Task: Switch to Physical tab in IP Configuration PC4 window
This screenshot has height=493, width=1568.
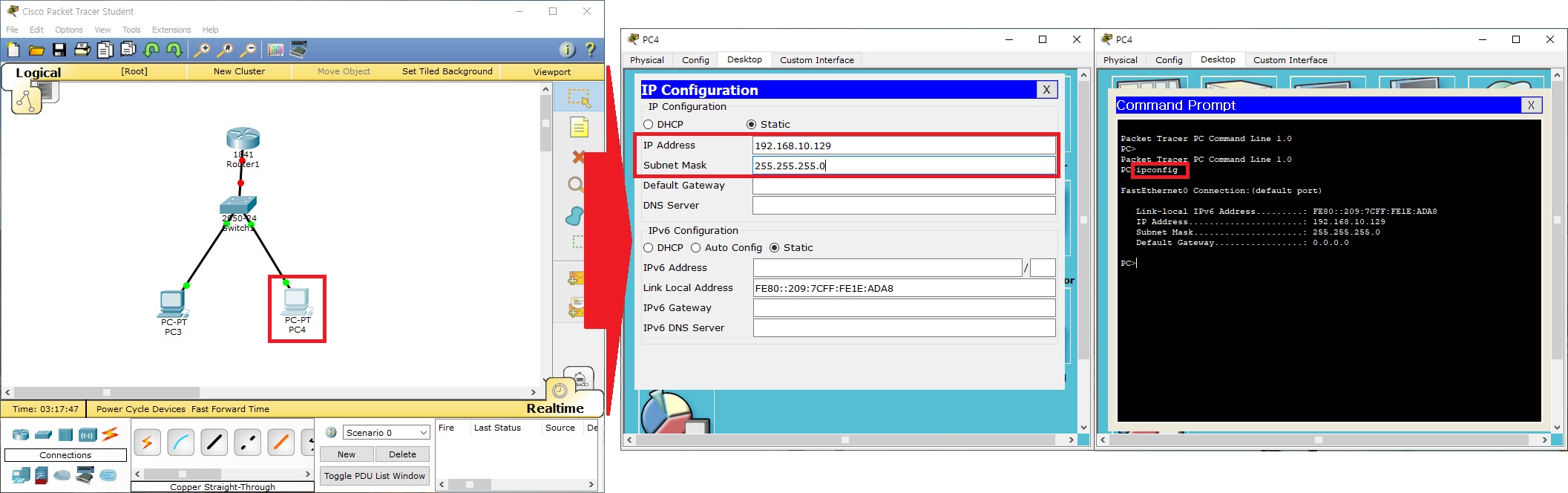Action: 647,60
